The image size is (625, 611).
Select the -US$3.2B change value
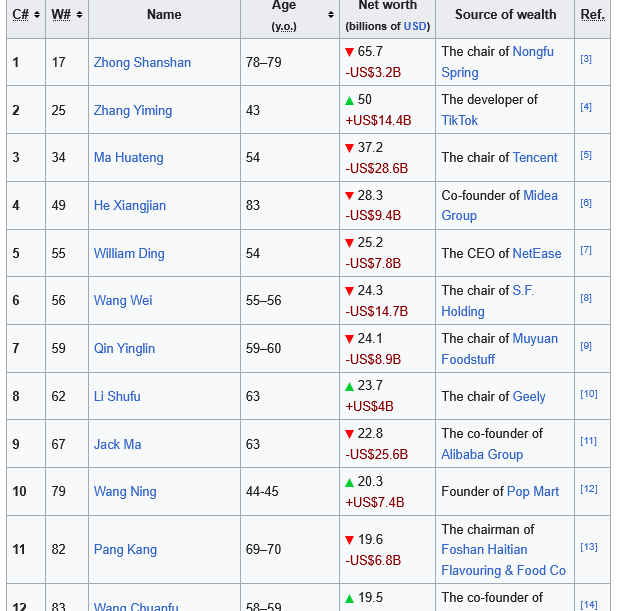coord(373,73)
